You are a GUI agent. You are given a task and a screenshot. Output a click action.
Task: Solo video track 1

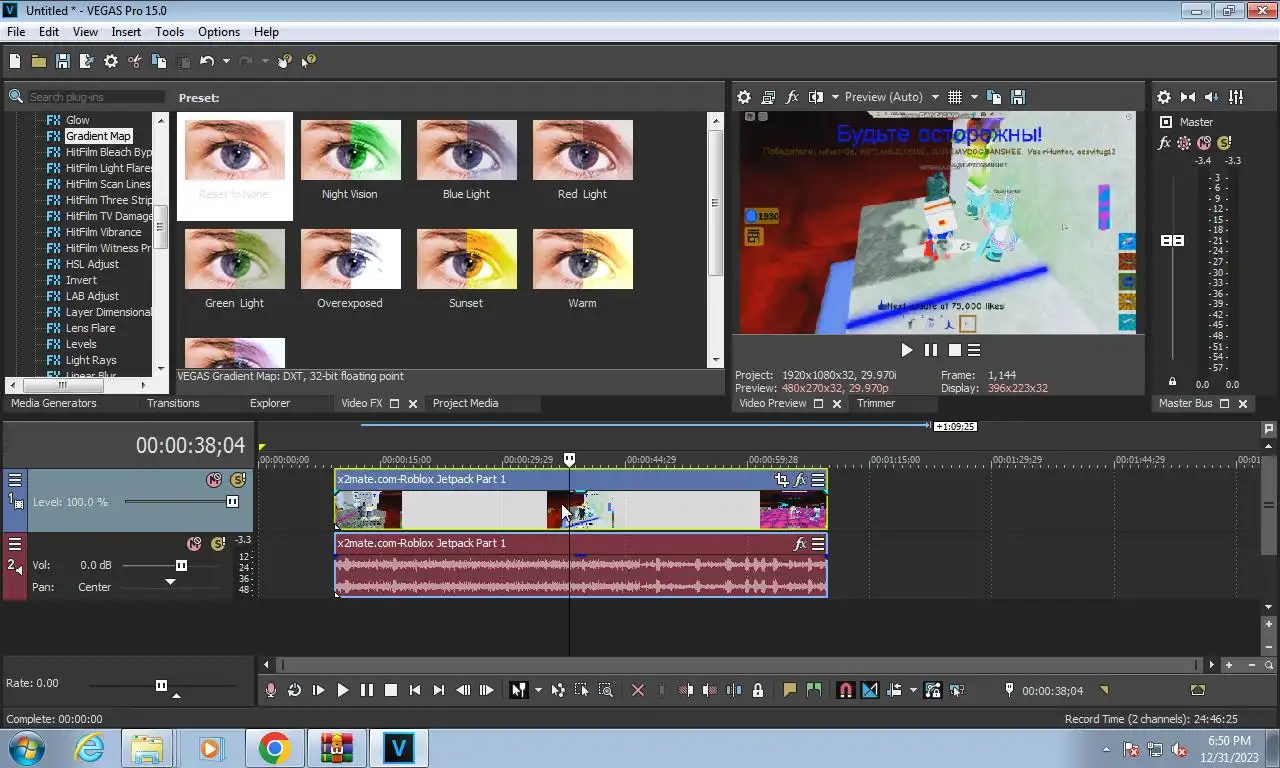(237, 480)
